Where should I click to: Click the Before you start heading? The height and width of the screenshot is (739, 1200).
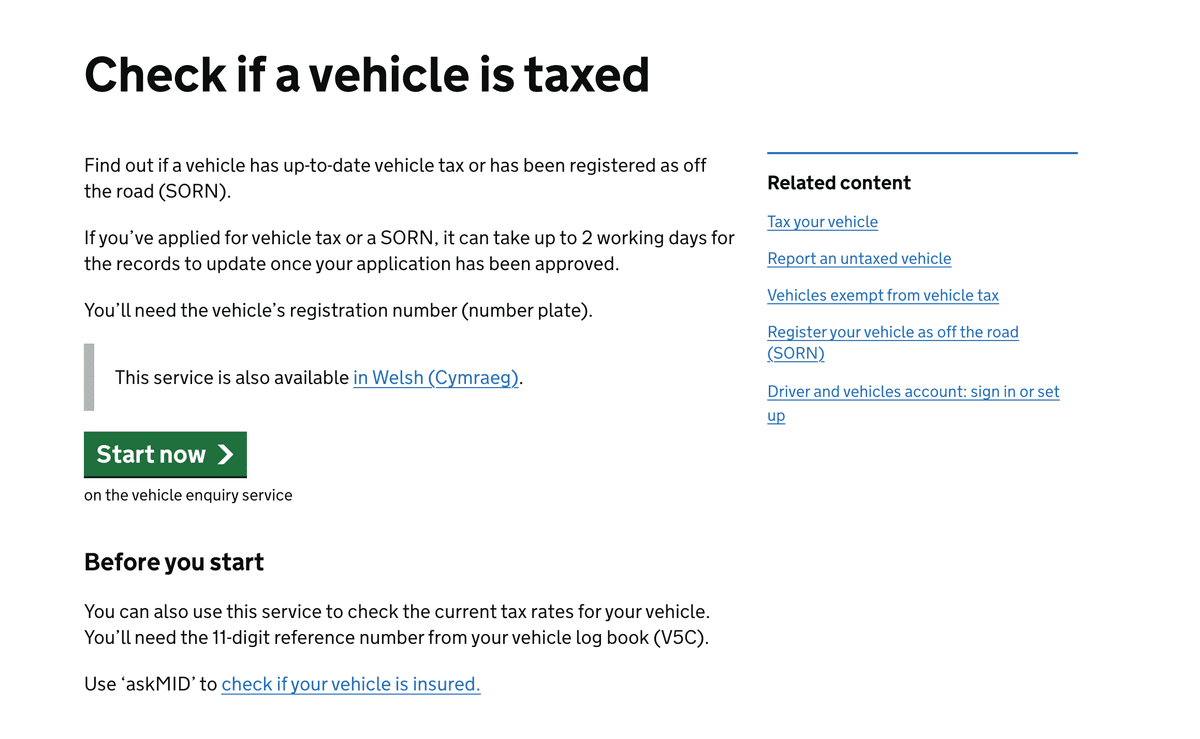click(174, 562)
